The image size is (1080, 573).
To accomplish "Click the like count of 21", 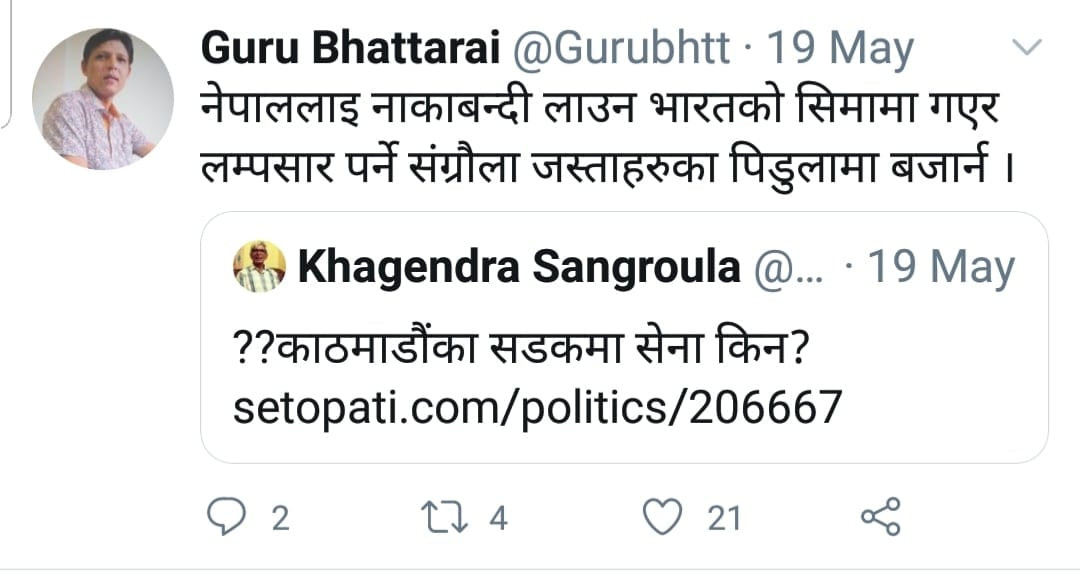I will [724, 518].
